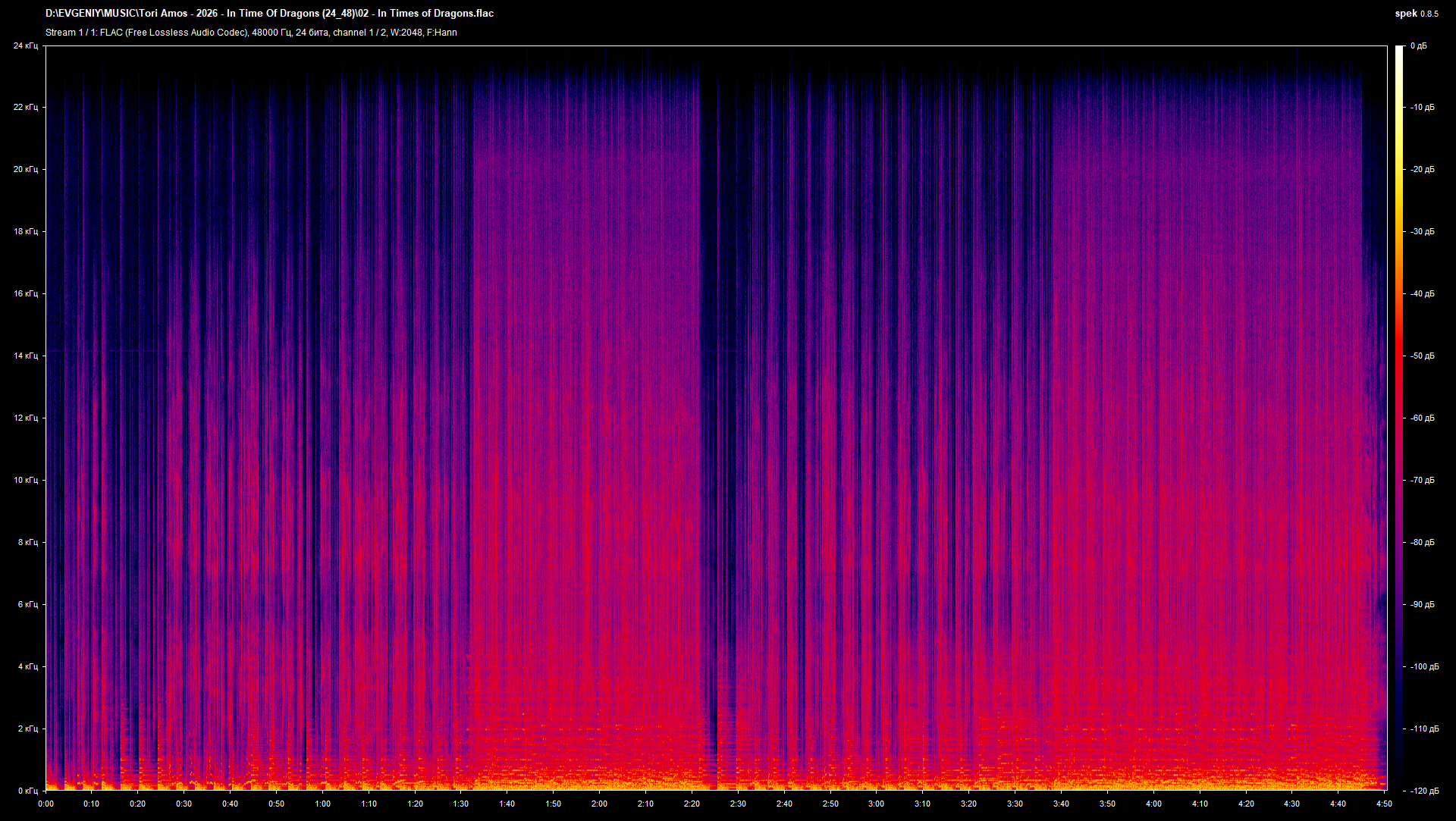Click the '0:10' time axis label
Screen dimensions: 1456x821
pyautogui.click(x=92, y=804)
